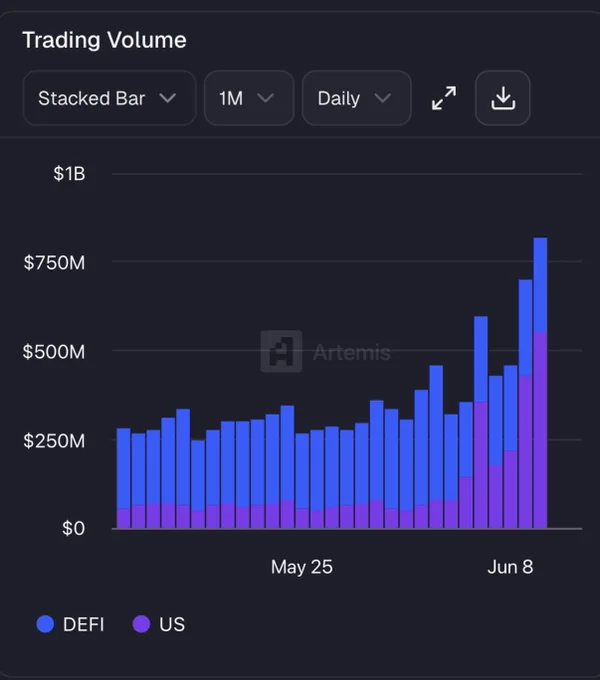Click the Jun 8 date label
Viewport: 600px width, 680px height.
(510, 567)
